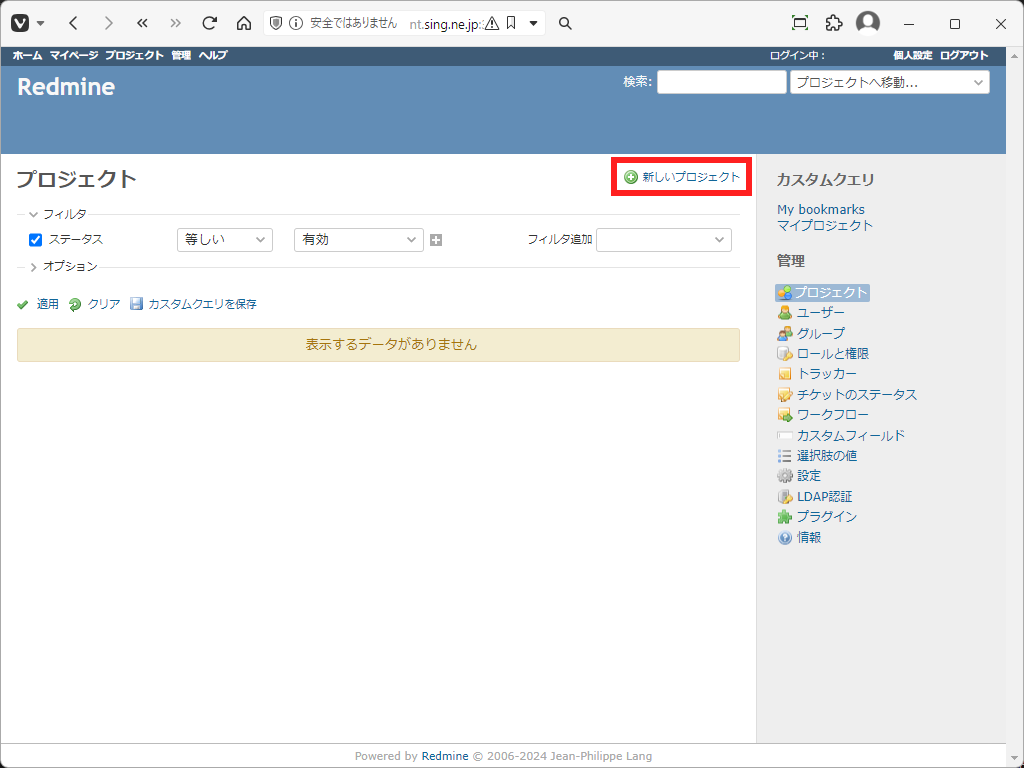Open the user profile avatar
Viewport: 1024px width, 768px height.
click(868, 23)
